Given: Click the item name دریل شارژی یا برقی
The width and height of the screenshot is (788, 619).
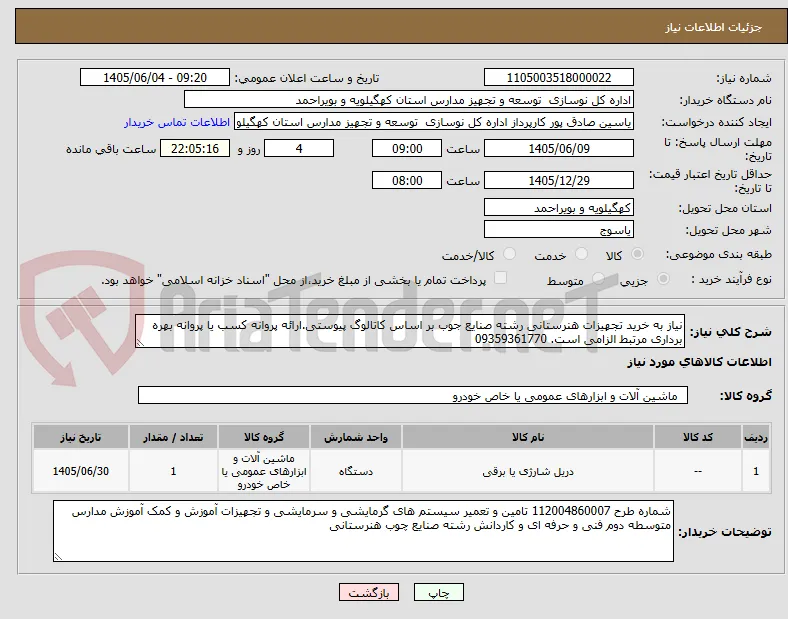Looking at the screenshot, I should [528, 472].
